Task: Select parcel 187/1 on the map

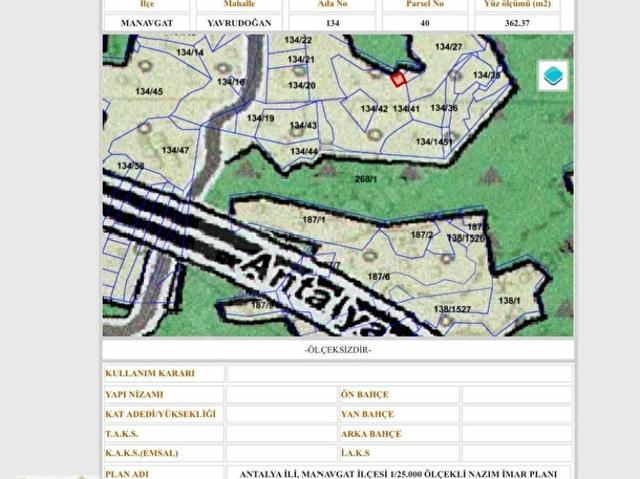Action: [313, 220]
